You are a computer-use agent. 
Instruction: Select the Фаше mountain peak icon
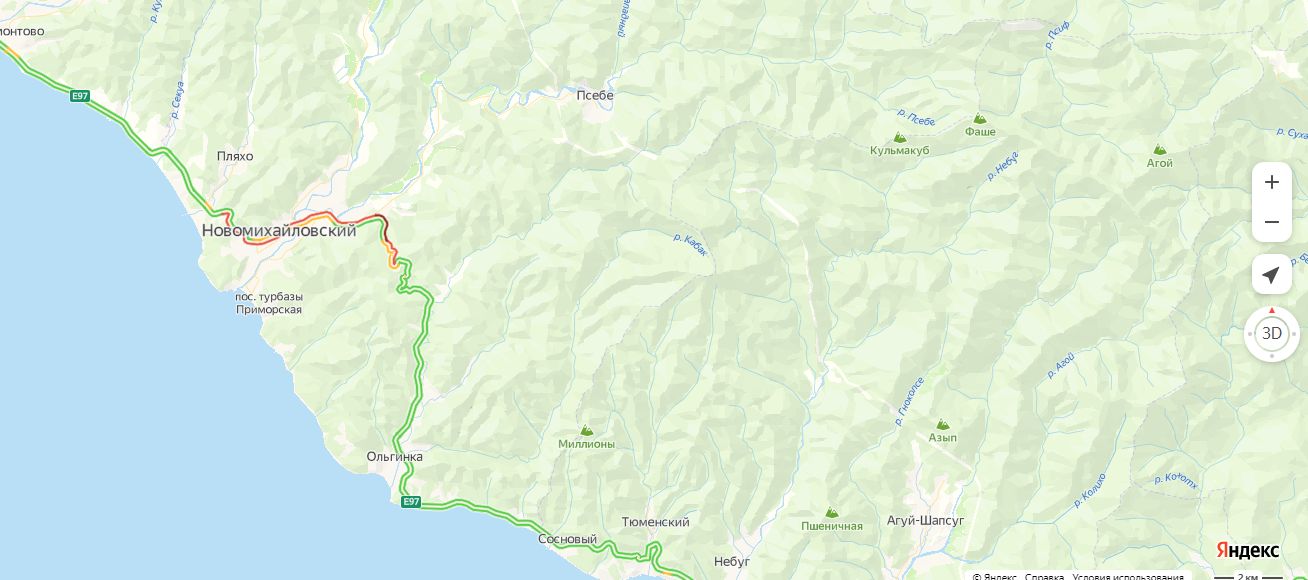coord(980,118)
